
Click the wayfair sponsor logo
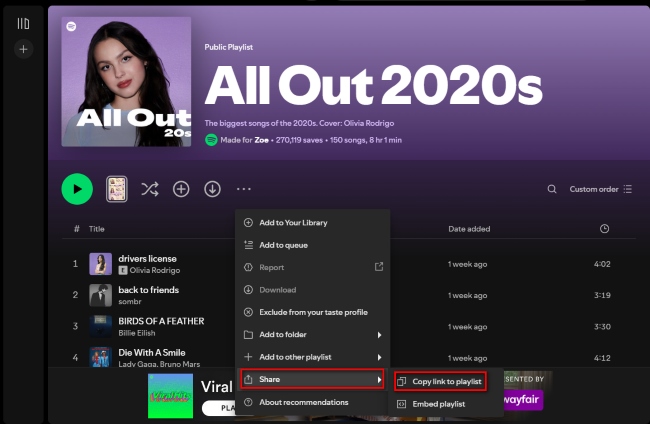click(523, 400)
